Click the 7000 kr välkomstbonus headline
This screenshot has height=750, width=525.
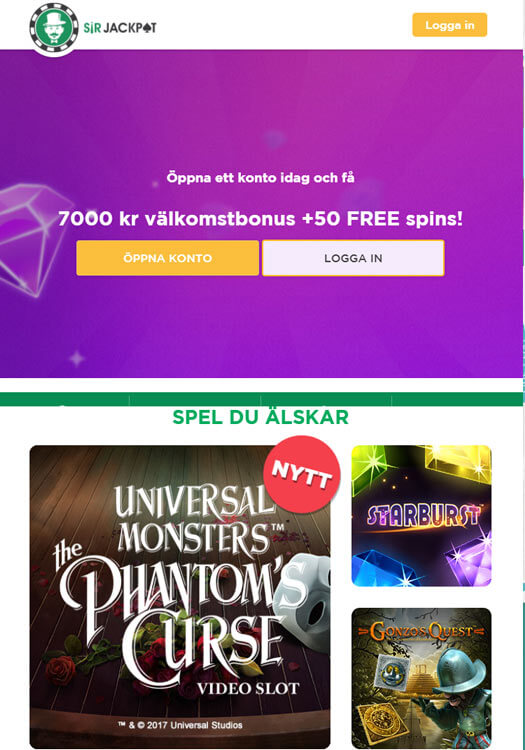point(261,219)
